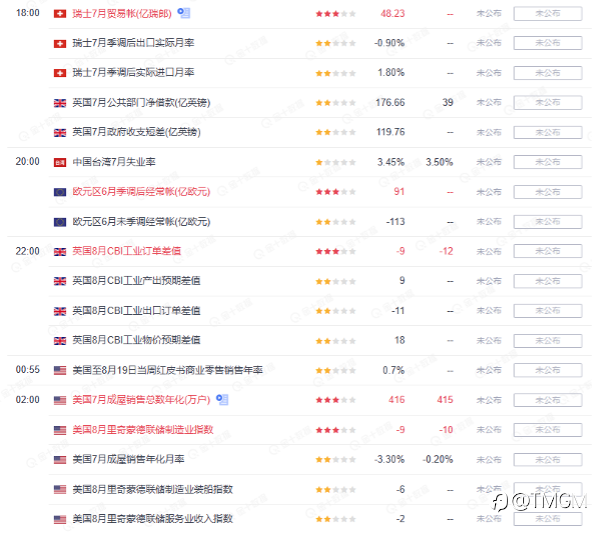Click Swiss flag of 瑞士7月季调后出口实际月率 row

(60, 43)
